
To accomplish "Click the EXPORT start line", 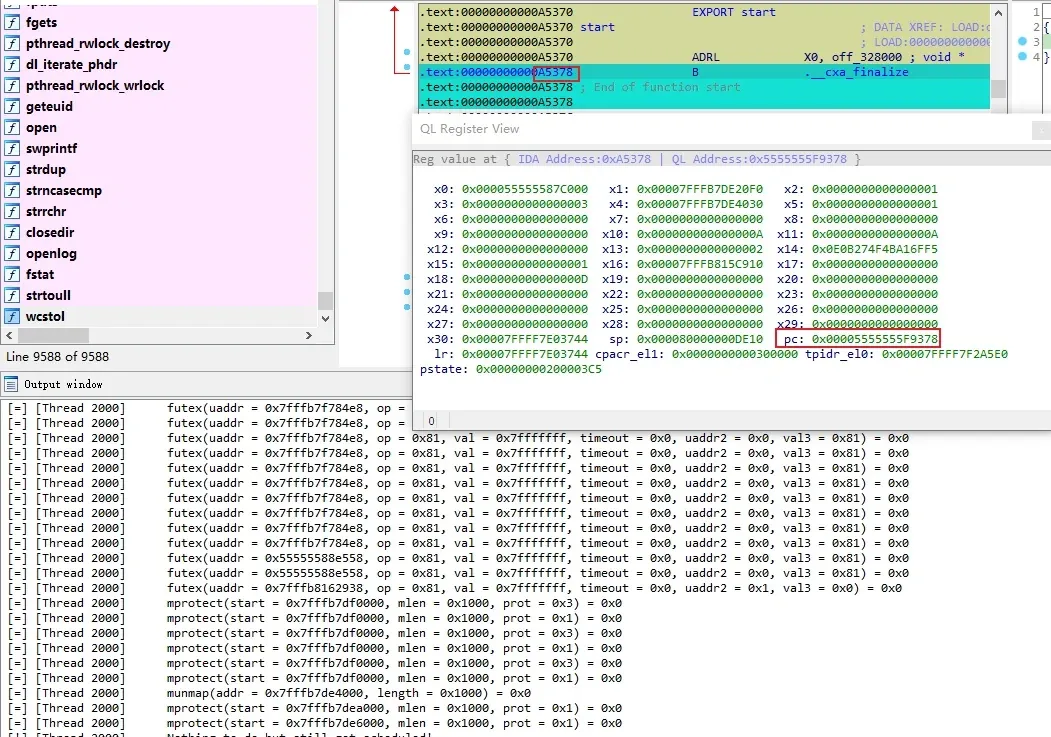I will pyautogui.click(x=733, y=12).
